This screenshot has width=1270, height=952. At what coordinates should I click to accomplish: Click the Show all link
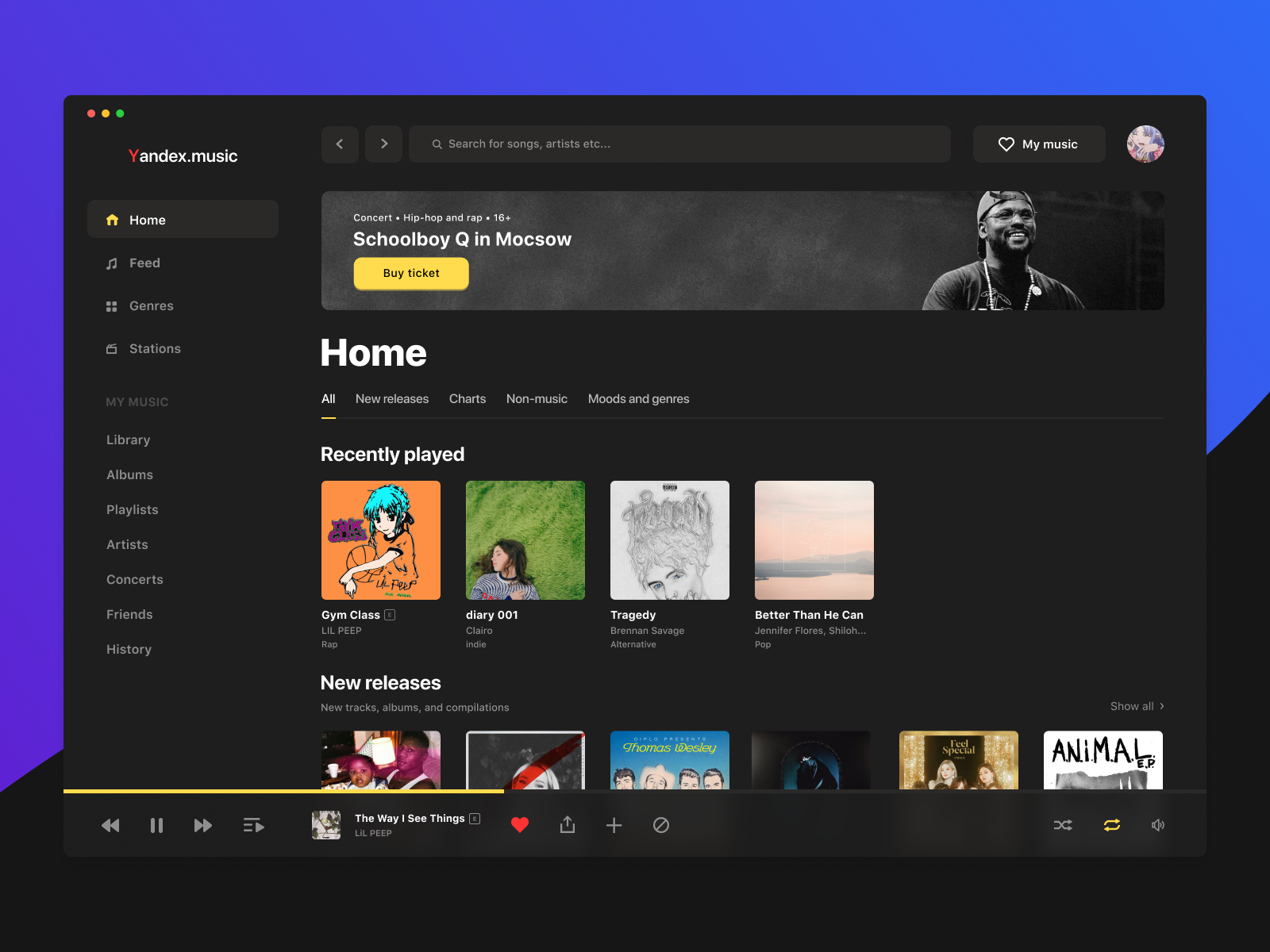point(1132,706)
